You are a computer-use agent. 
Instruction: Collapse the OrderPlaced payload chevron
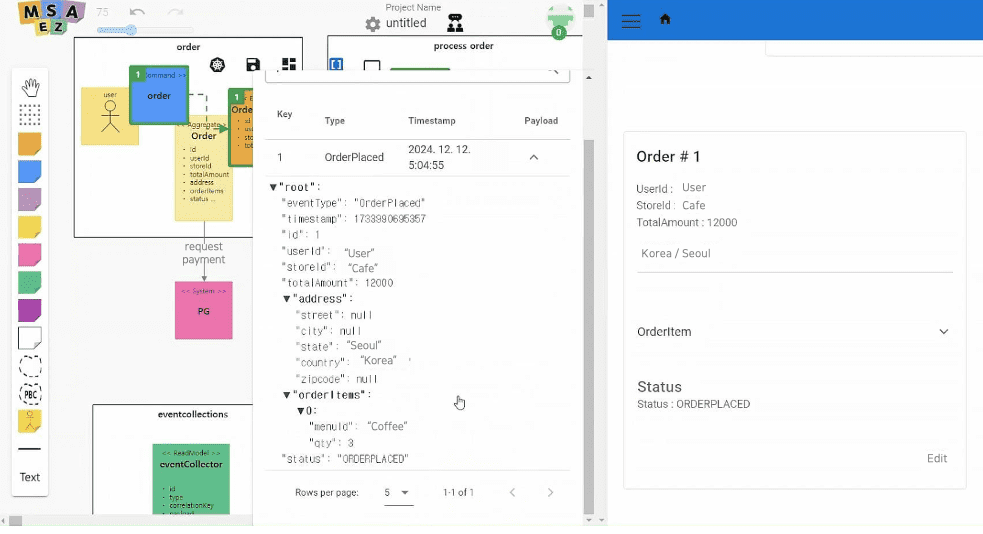click(534, 157)
